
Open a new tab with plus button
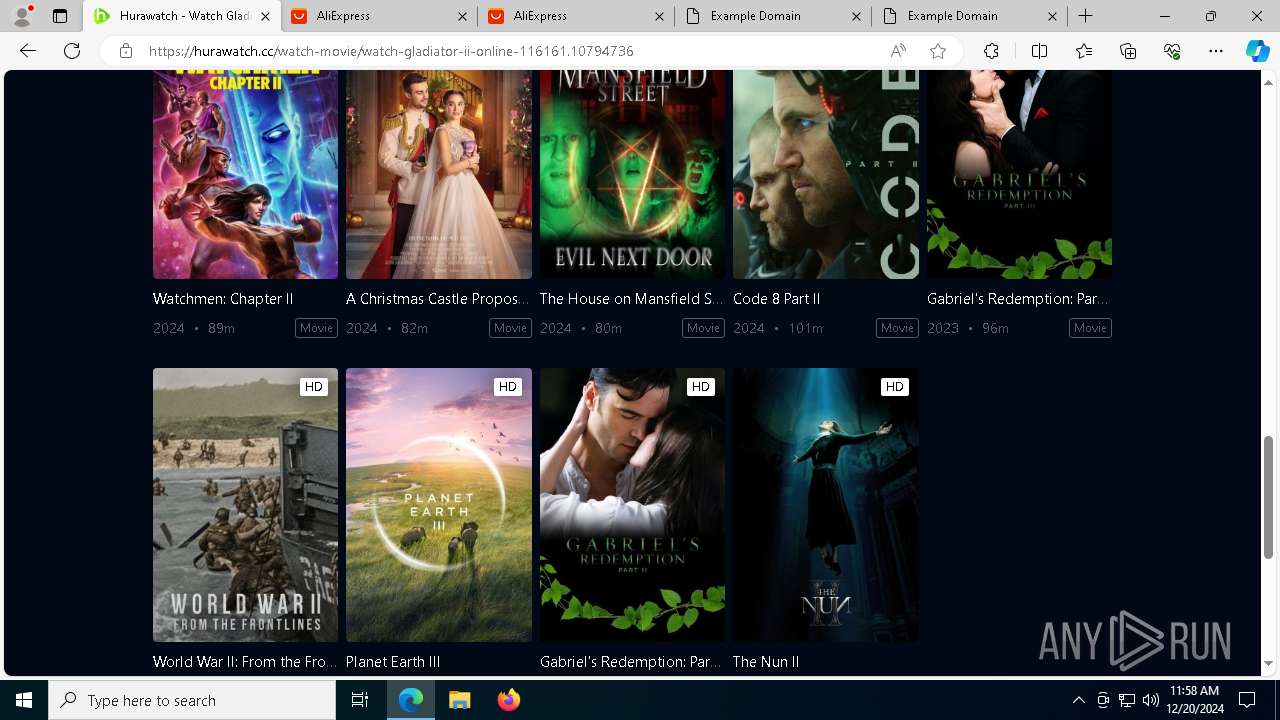1086,16
